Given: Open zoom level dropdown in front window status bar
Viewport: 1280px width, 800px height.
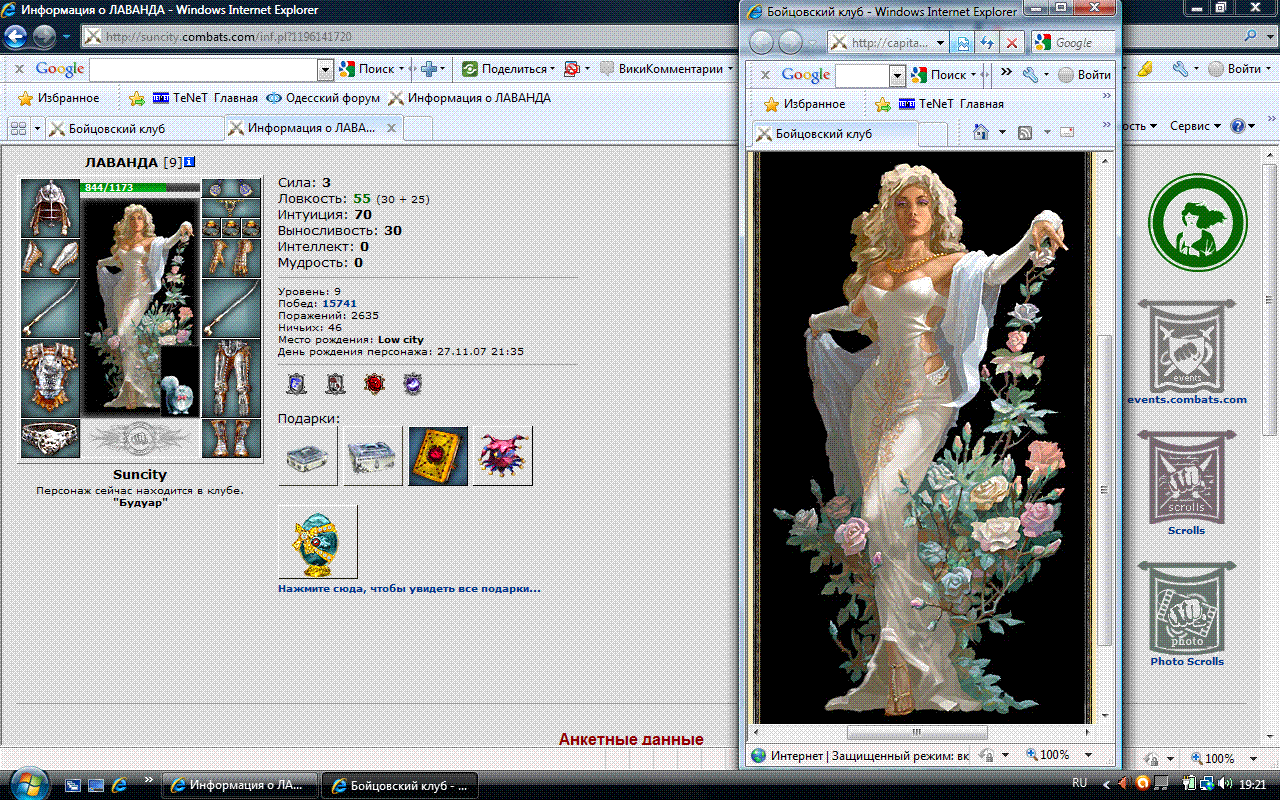Looking at the screenshot, I should point(1088,755).
